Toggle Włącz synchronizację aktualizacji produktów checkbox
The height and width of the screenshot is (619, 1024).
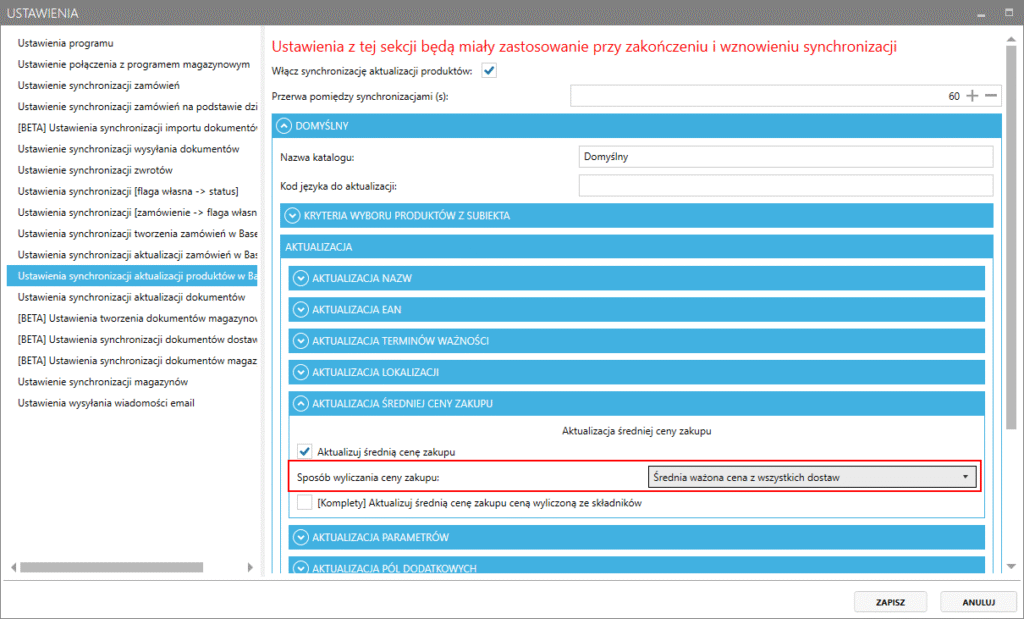point(489,70)
